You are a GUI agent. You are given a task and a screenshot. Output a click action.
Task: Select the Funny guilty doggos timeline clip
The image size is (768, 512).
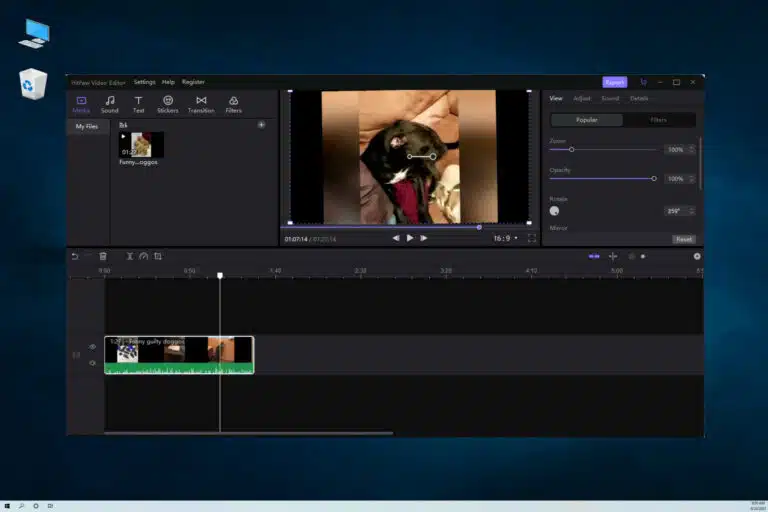(x=179, y=355)
